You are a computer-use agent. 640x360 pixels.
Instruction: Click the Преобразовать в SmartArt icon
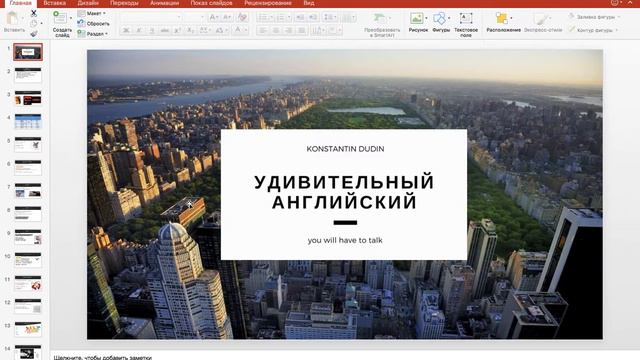380,18
